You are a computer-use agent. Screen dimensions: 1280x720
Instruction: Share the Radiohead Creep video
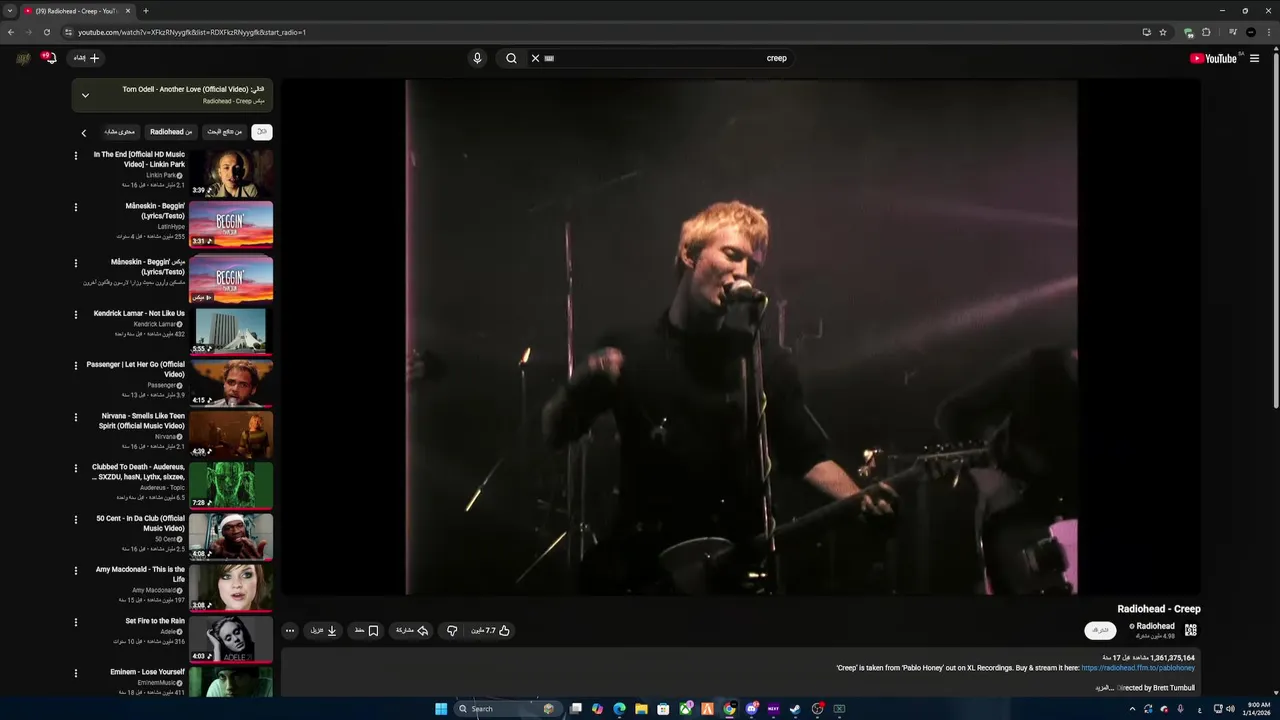(412, 631)
